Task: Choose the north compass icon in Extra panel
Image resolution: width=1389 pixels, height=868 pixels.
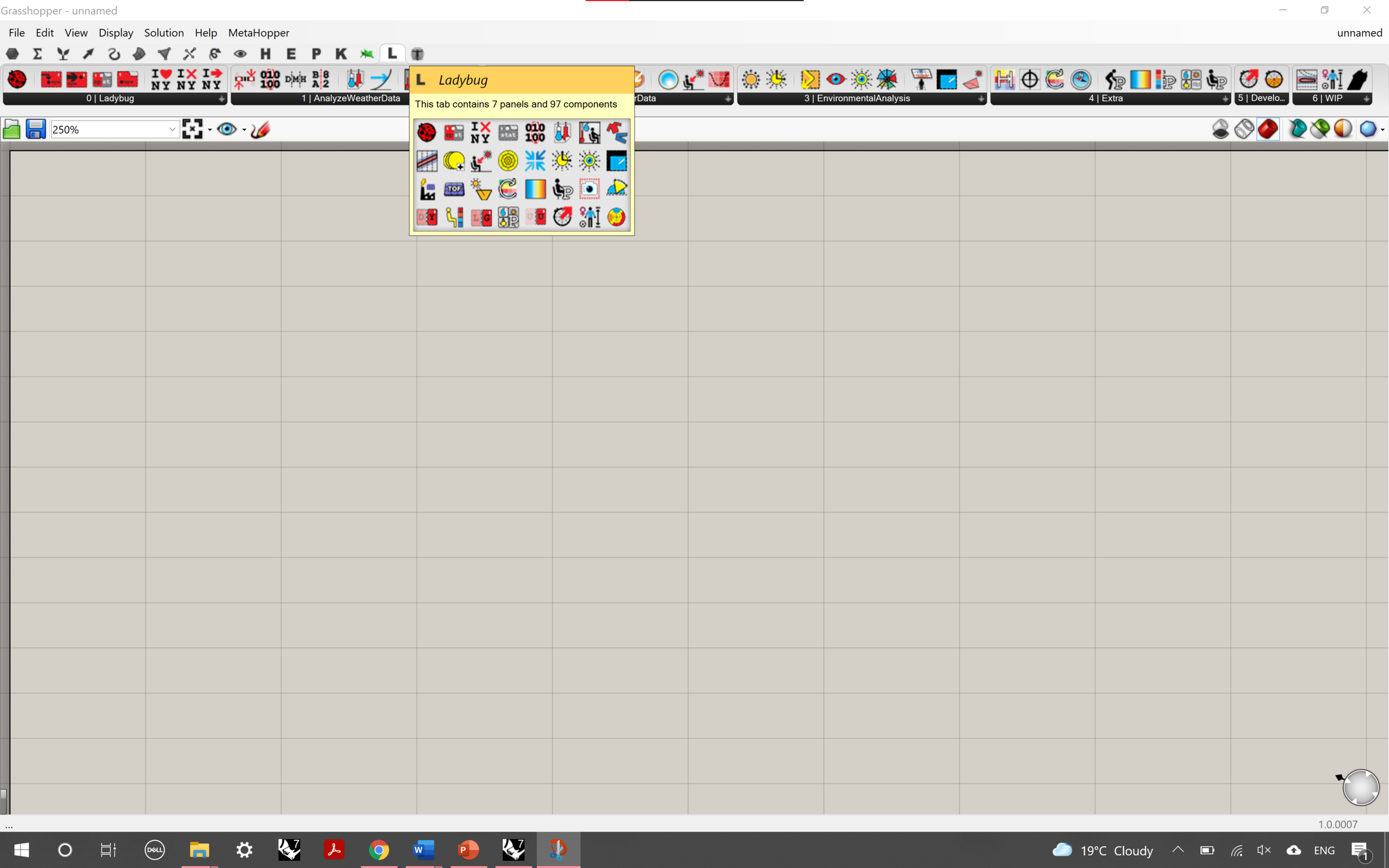Action: tap(1081, 79)
